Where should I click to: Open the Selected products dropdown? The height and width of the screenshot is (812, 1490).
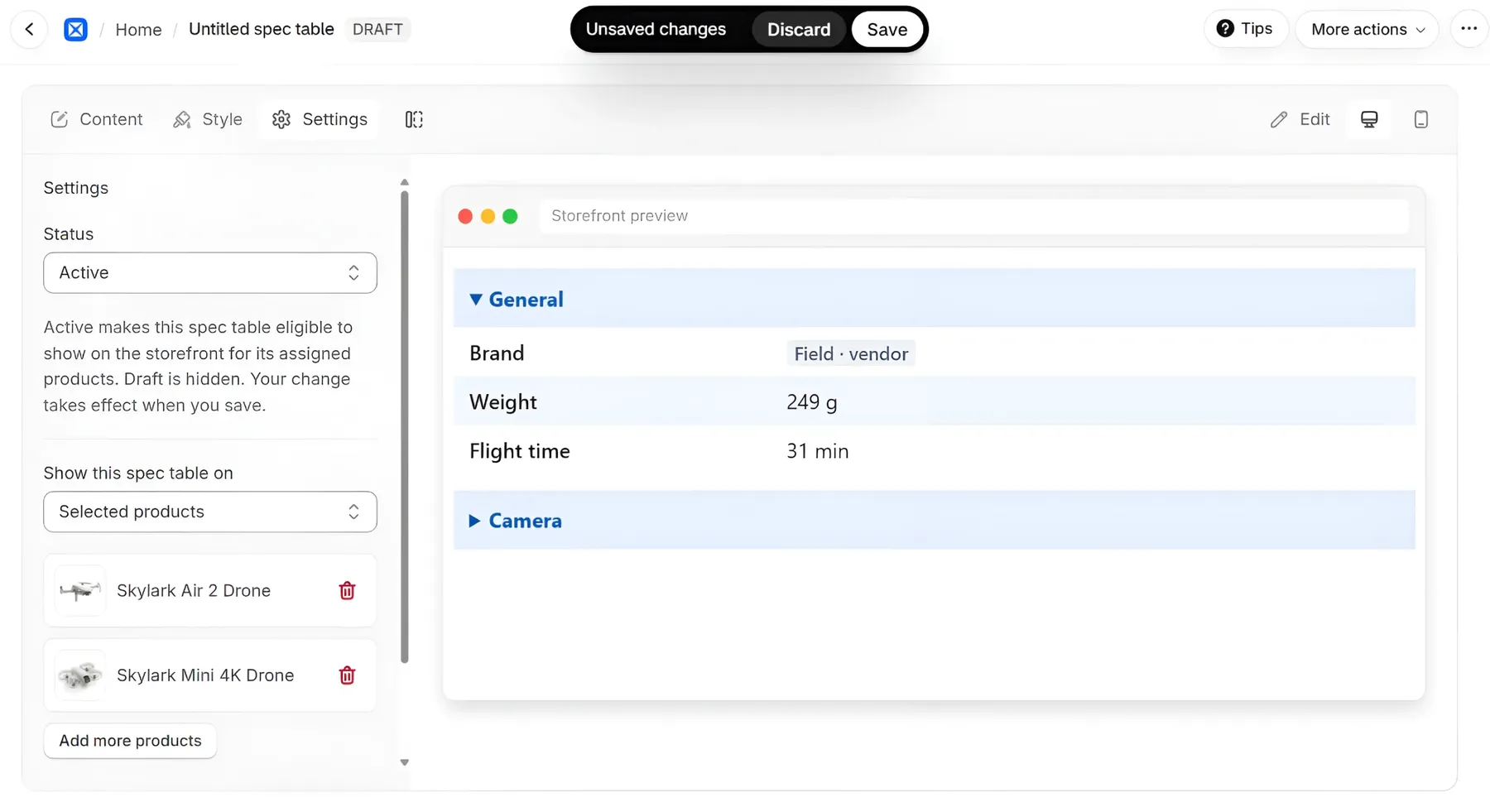click(x=210, y=512)
